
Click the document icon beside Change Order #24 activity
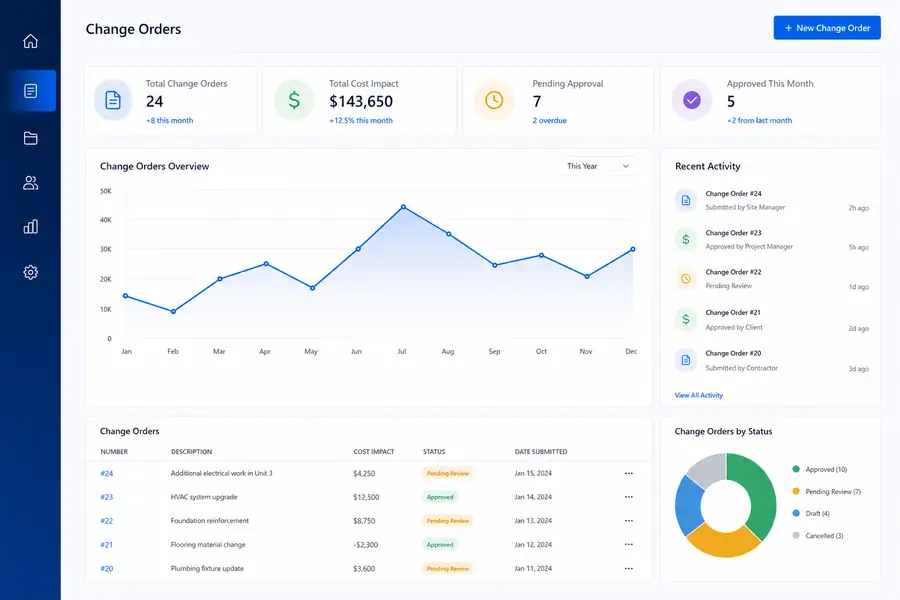(685, 200)
